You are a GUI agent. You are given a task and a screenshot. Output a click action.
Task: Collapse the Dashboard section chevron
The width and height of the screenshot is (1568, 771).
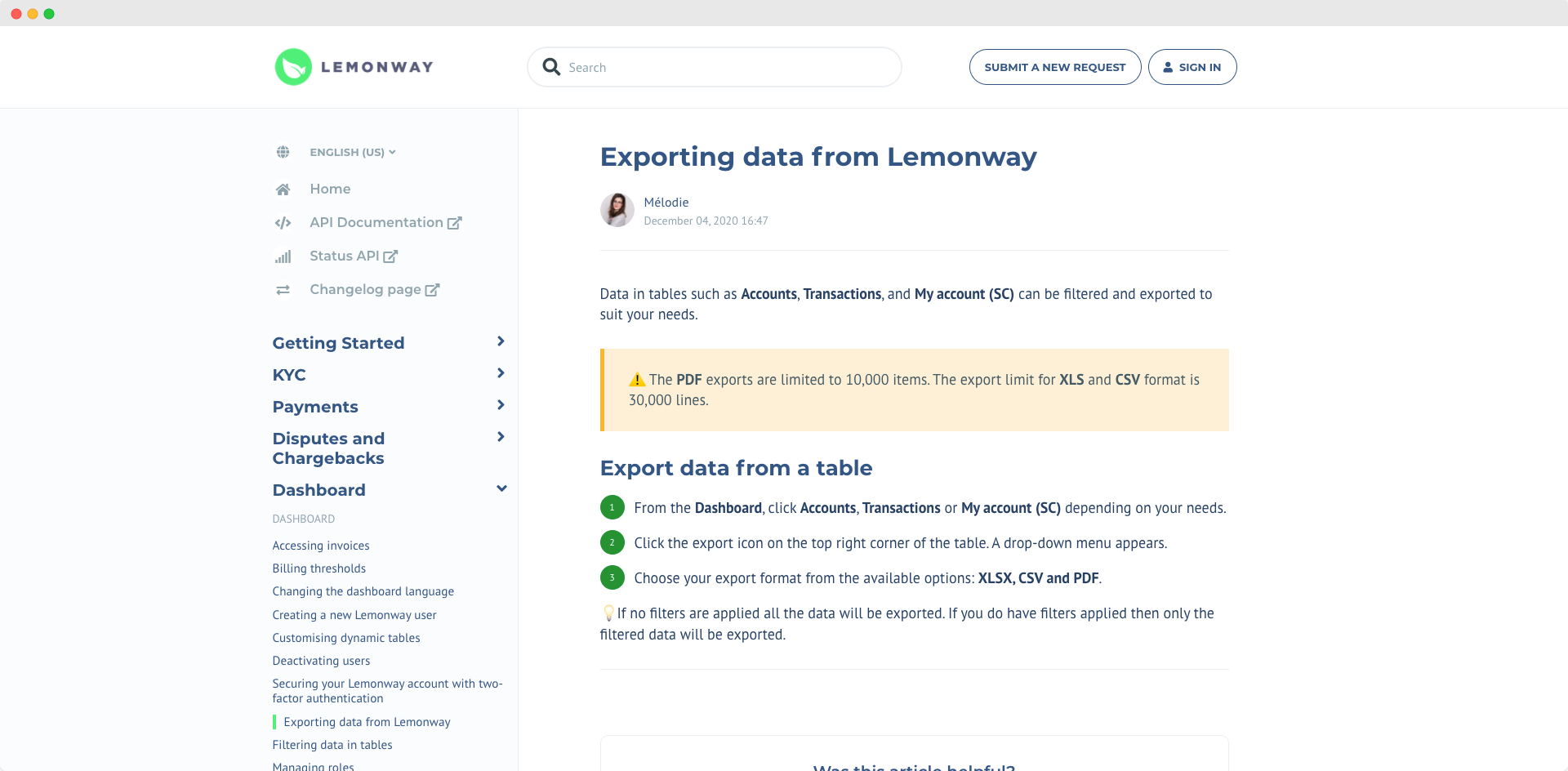501,488
